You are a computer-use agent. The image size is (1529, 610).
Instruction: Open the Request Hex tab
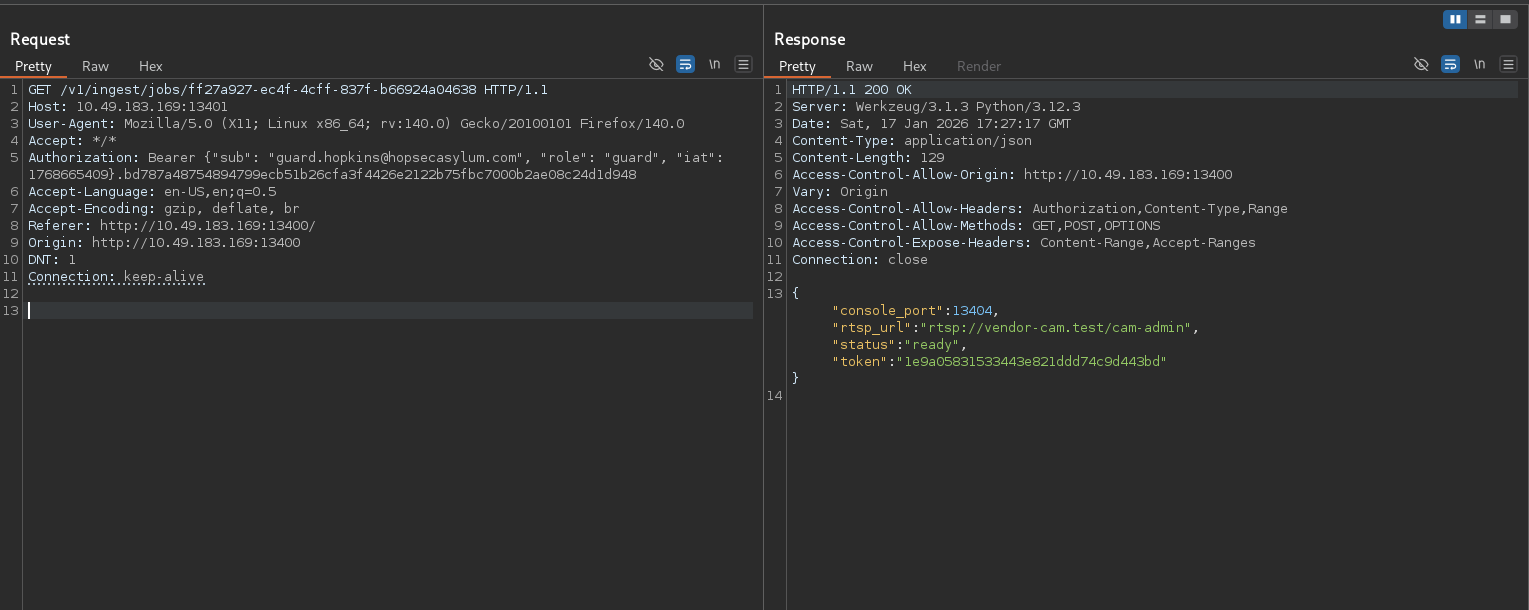coord(151,66)
